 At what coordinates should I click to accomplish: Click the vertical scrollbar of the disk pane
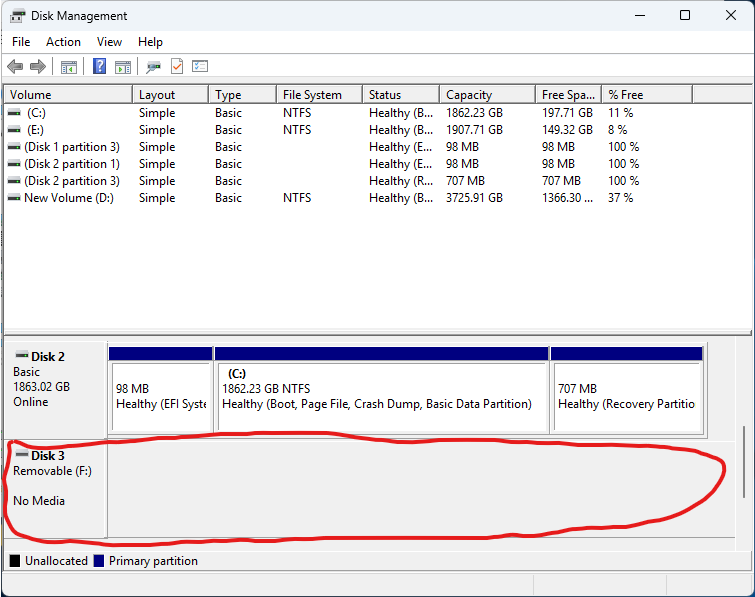pos(745,462)
